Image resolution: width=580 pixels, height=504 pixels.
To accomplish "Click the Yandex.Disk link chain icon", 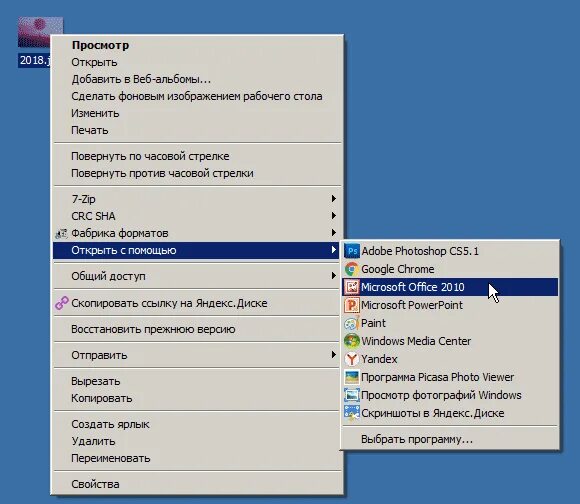I will (61, 303).
